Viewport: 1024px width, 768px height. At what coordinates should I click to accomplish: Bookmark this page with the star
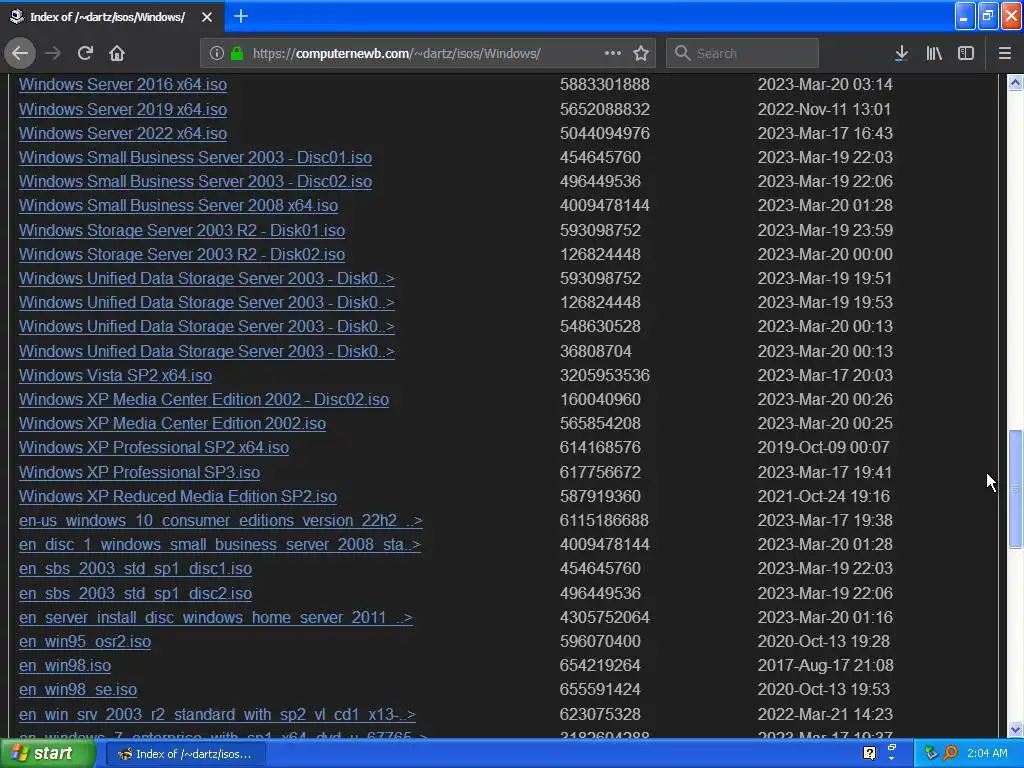coord(641,53)
